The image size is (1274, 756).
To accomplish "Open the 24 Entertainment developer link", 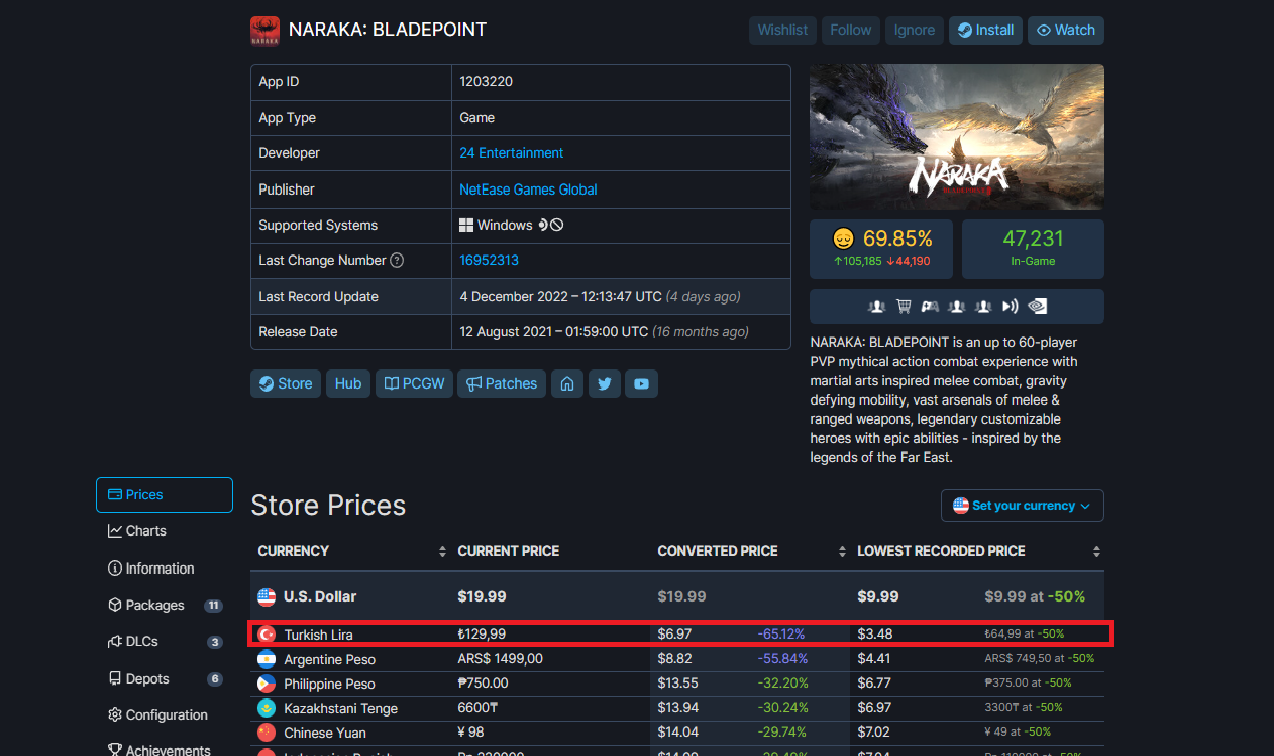I will click(x=511, y=153).
